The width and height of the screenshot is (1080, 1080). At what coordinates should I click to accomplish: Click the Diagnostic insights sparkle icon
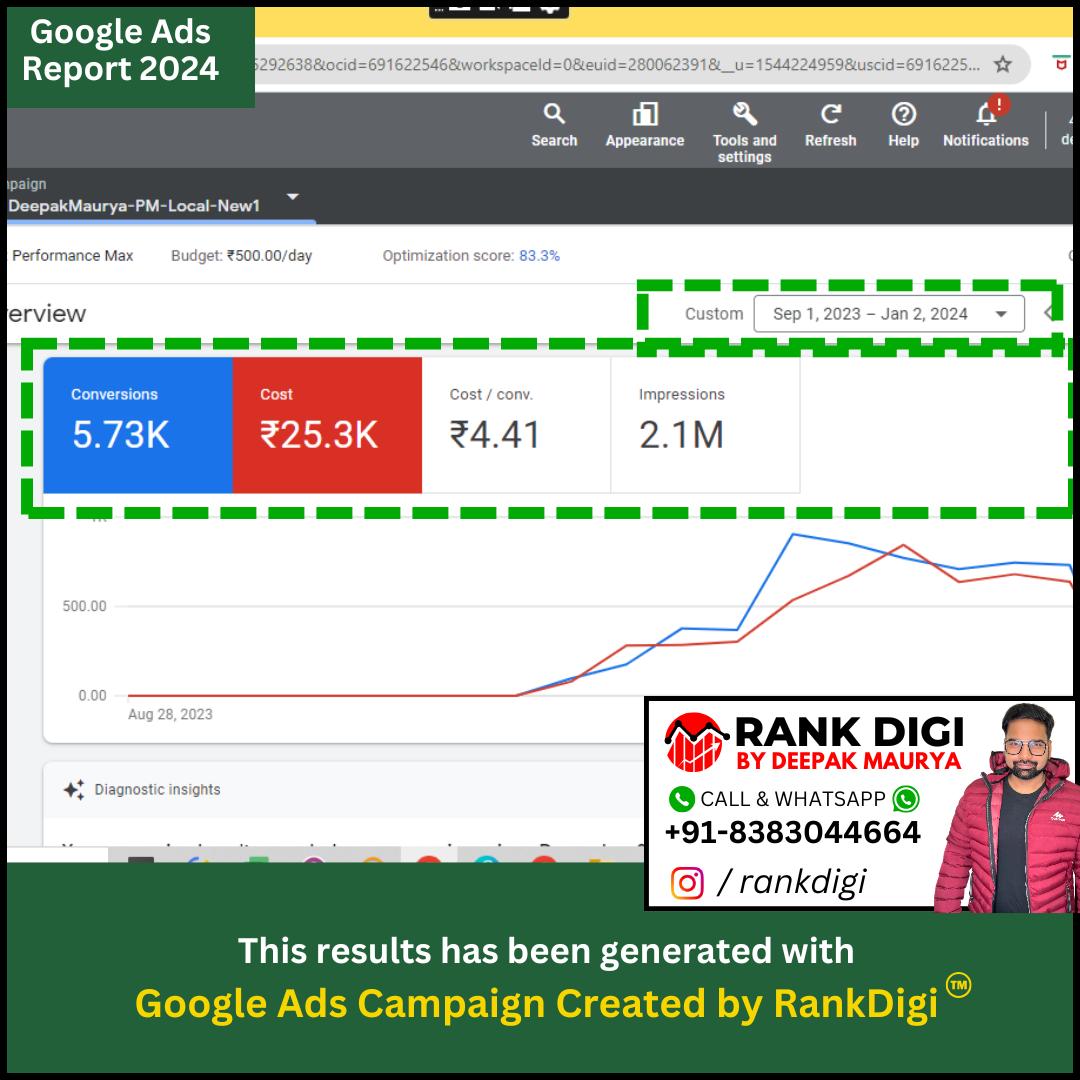coord(74,789)
